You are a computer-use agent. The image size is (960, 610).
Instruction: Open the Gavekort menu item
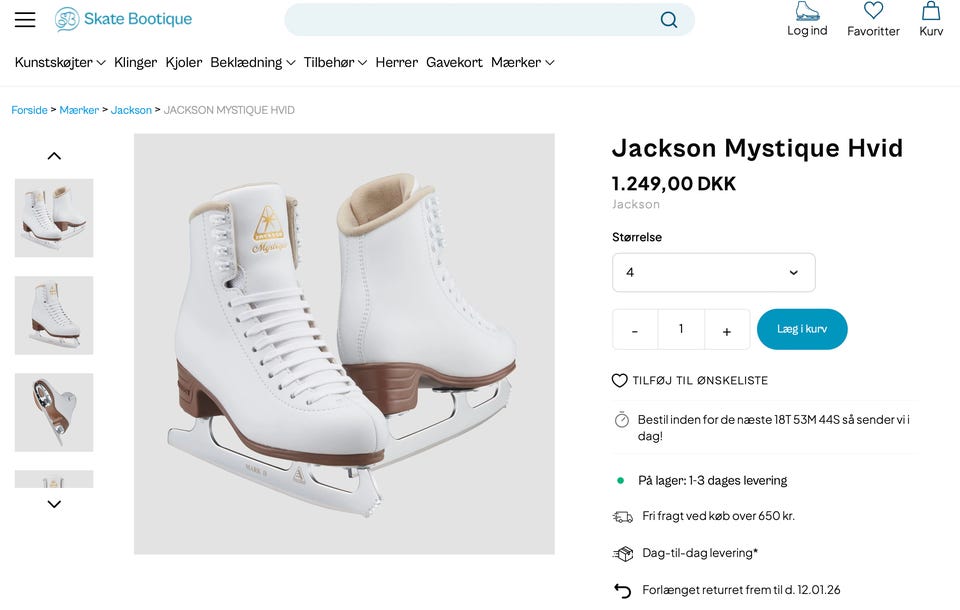pyautogui.click(x=454, y=62)
